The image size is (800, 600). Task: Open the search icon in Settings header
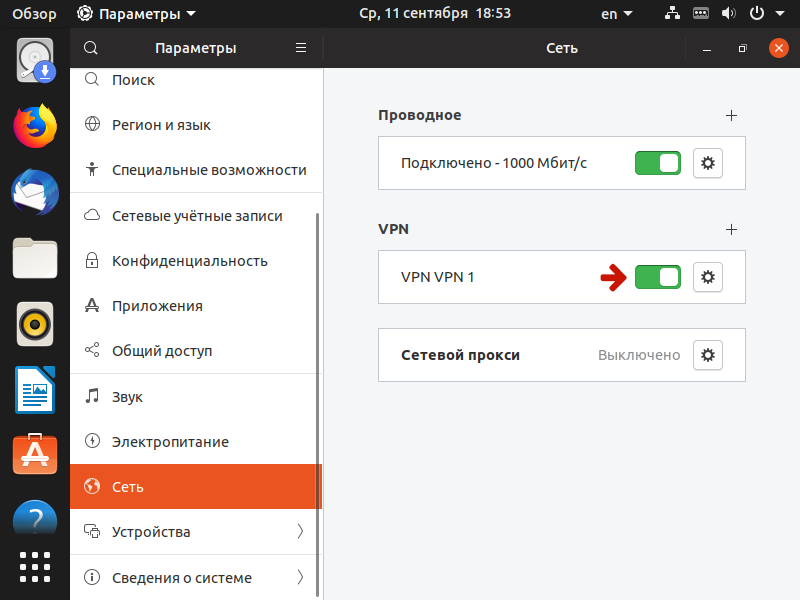tap(91, 48)
